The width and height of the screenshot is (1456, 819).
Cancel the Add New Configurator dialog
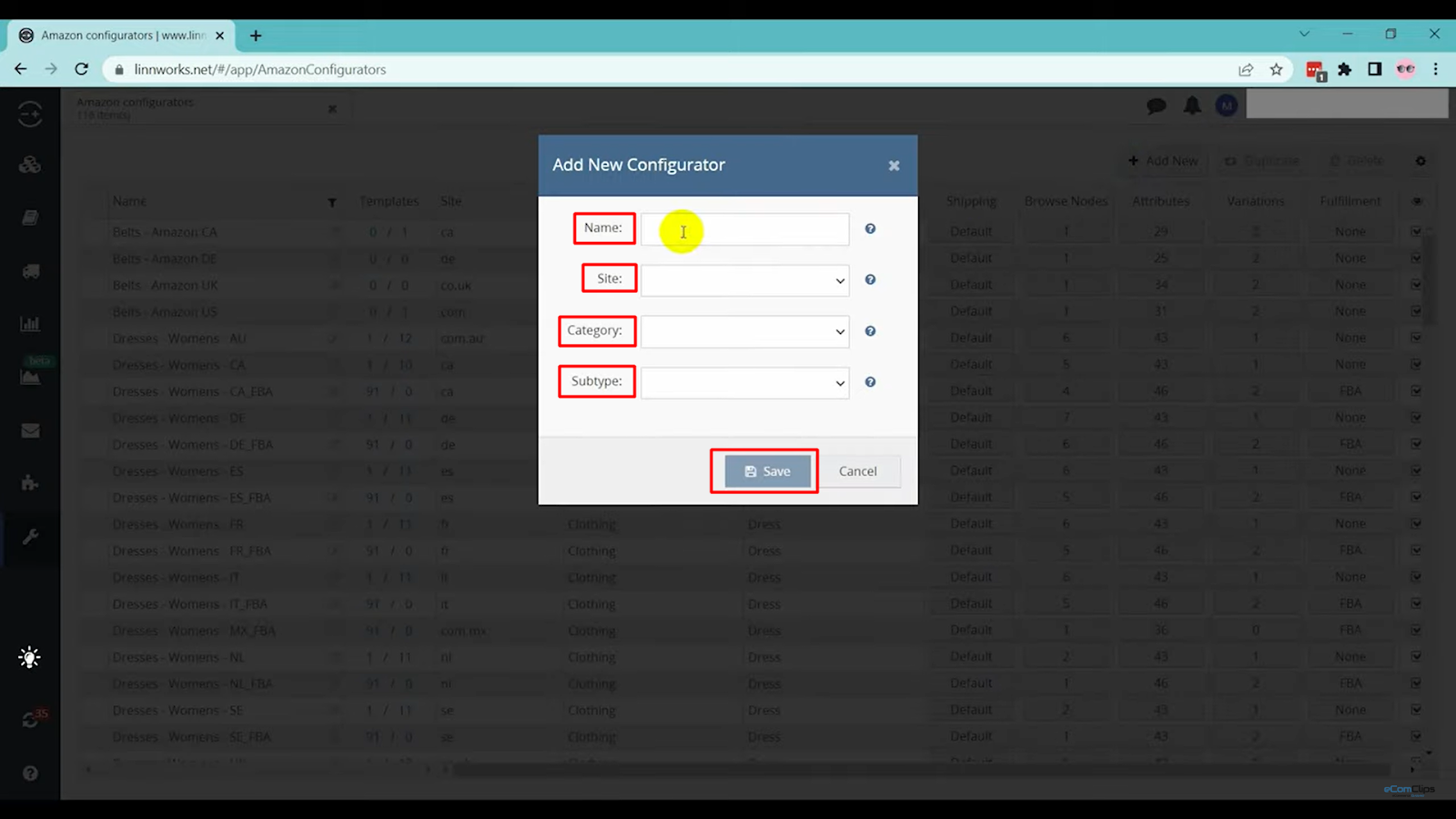point(857,471)
